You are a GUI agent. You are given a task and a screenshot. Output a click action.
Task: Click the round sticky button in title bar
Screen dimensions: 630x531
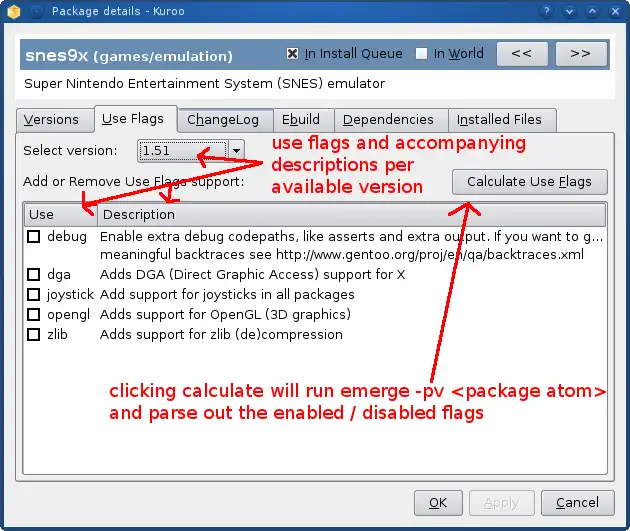[x=37, y=12]
